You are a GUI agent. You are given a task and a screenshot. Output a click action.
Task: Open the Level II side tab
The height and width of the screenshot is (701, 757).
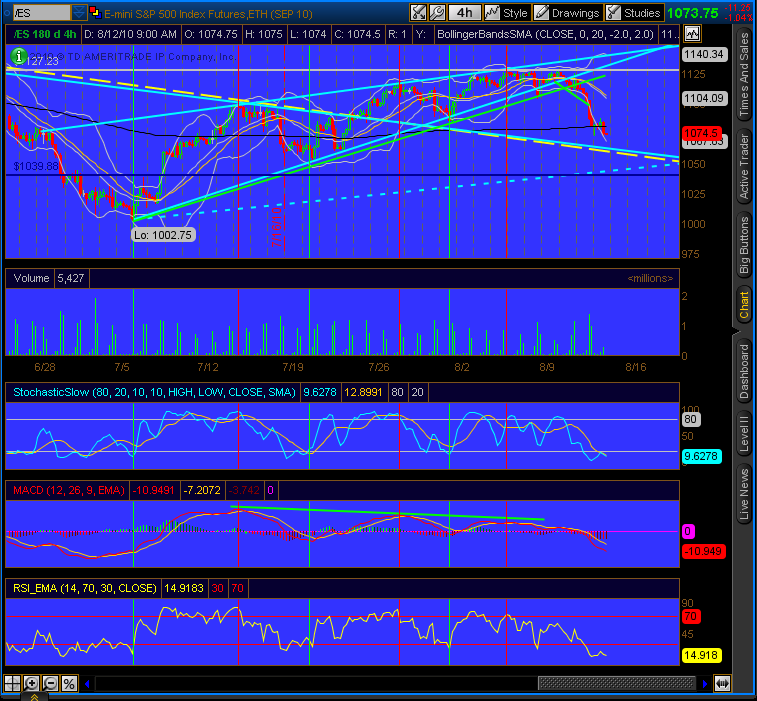click(x=744, y=434)
